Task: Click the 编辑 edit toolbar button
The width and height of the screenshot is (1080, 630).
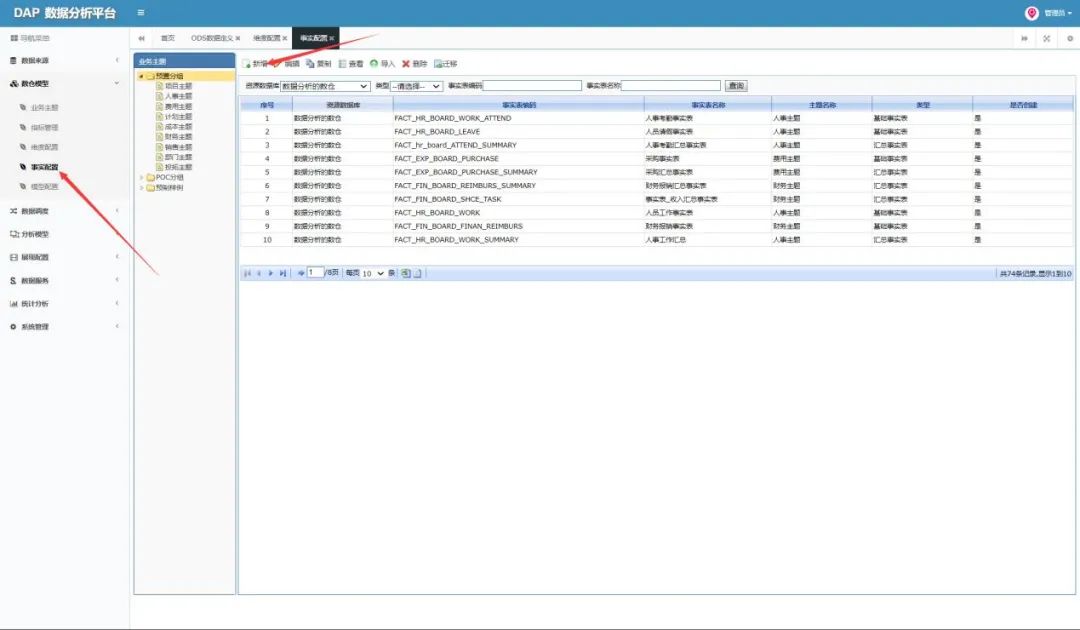Action: click(x=289, y=63)
